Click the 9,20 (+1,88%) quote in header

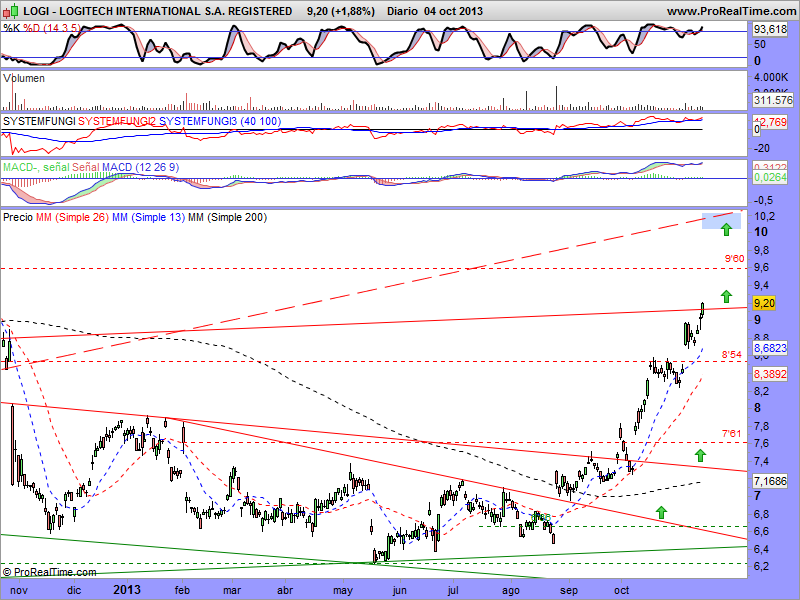341,11
